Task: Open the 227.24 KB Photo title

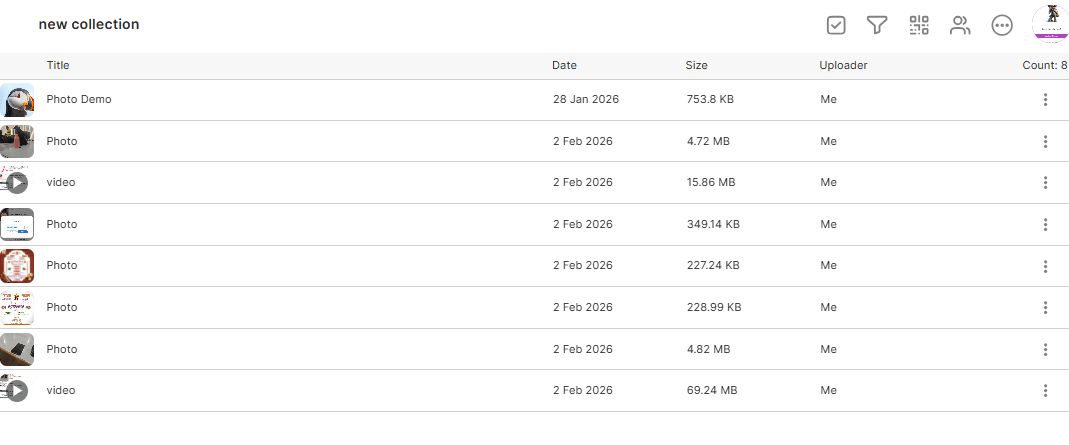Action: coord(62,265)
